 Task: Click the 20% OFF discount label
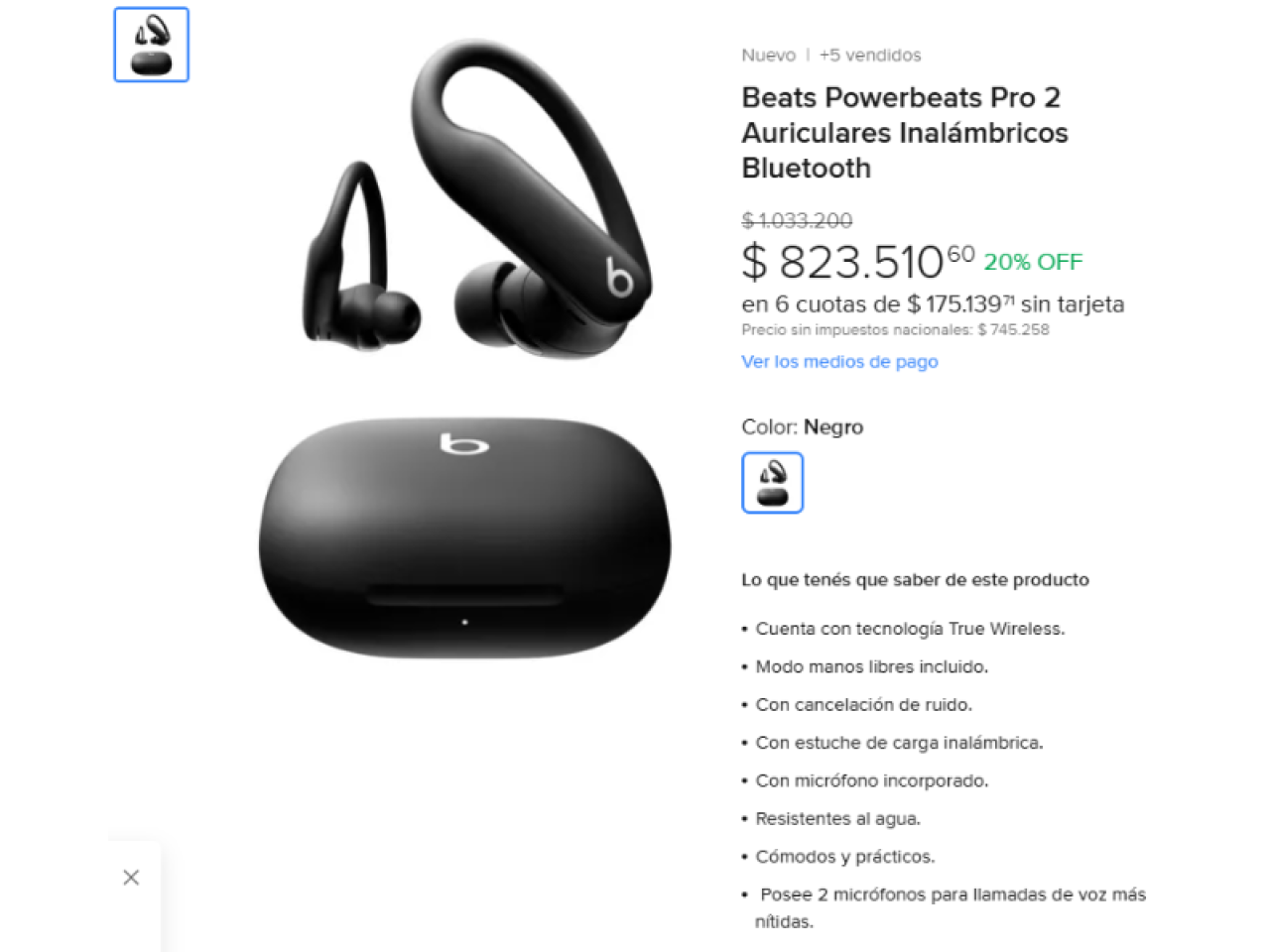point(1033,262)
